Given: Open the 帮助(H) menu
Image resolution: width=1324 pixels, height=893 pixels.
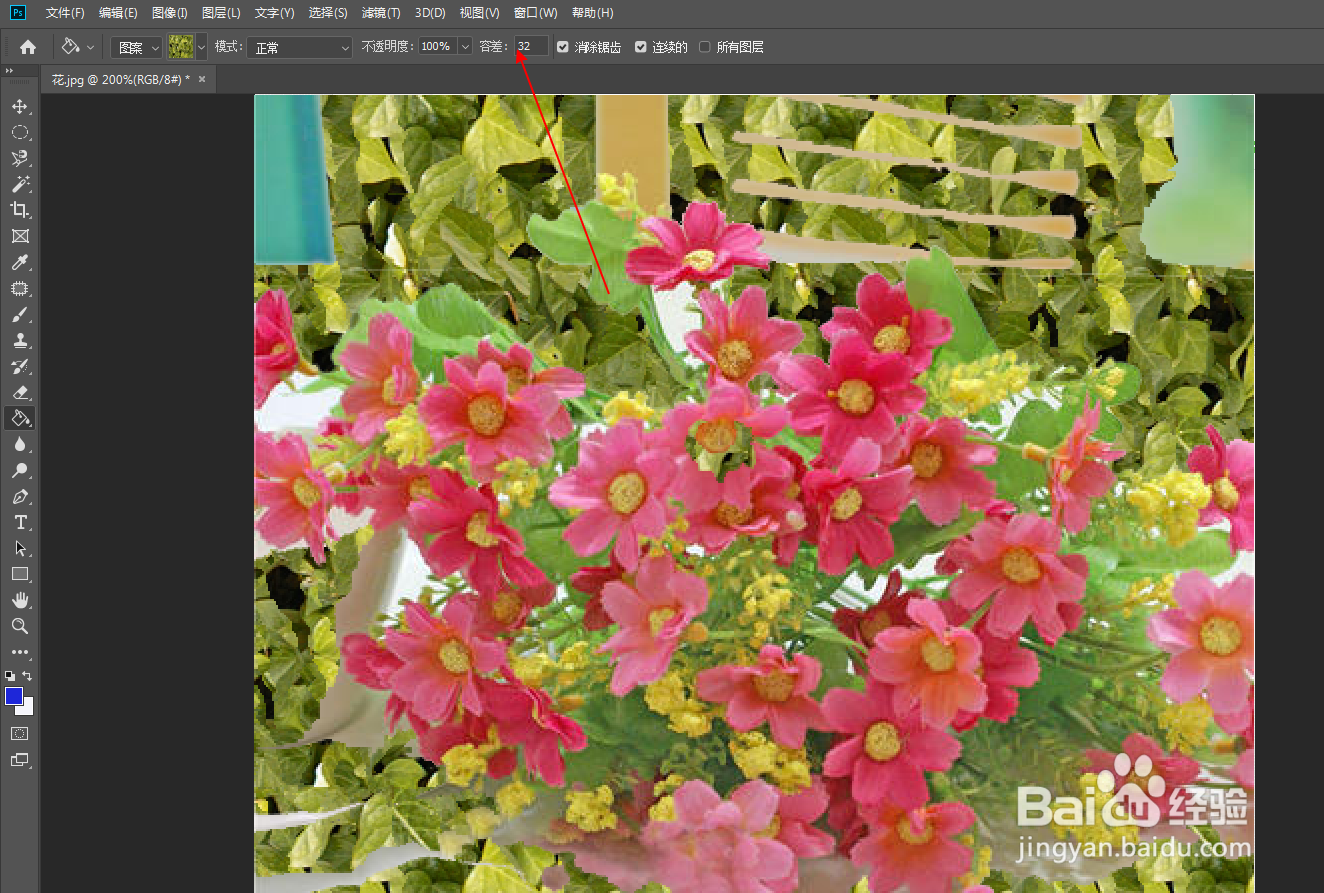Looking at the screenshot, I should point(592,13).
